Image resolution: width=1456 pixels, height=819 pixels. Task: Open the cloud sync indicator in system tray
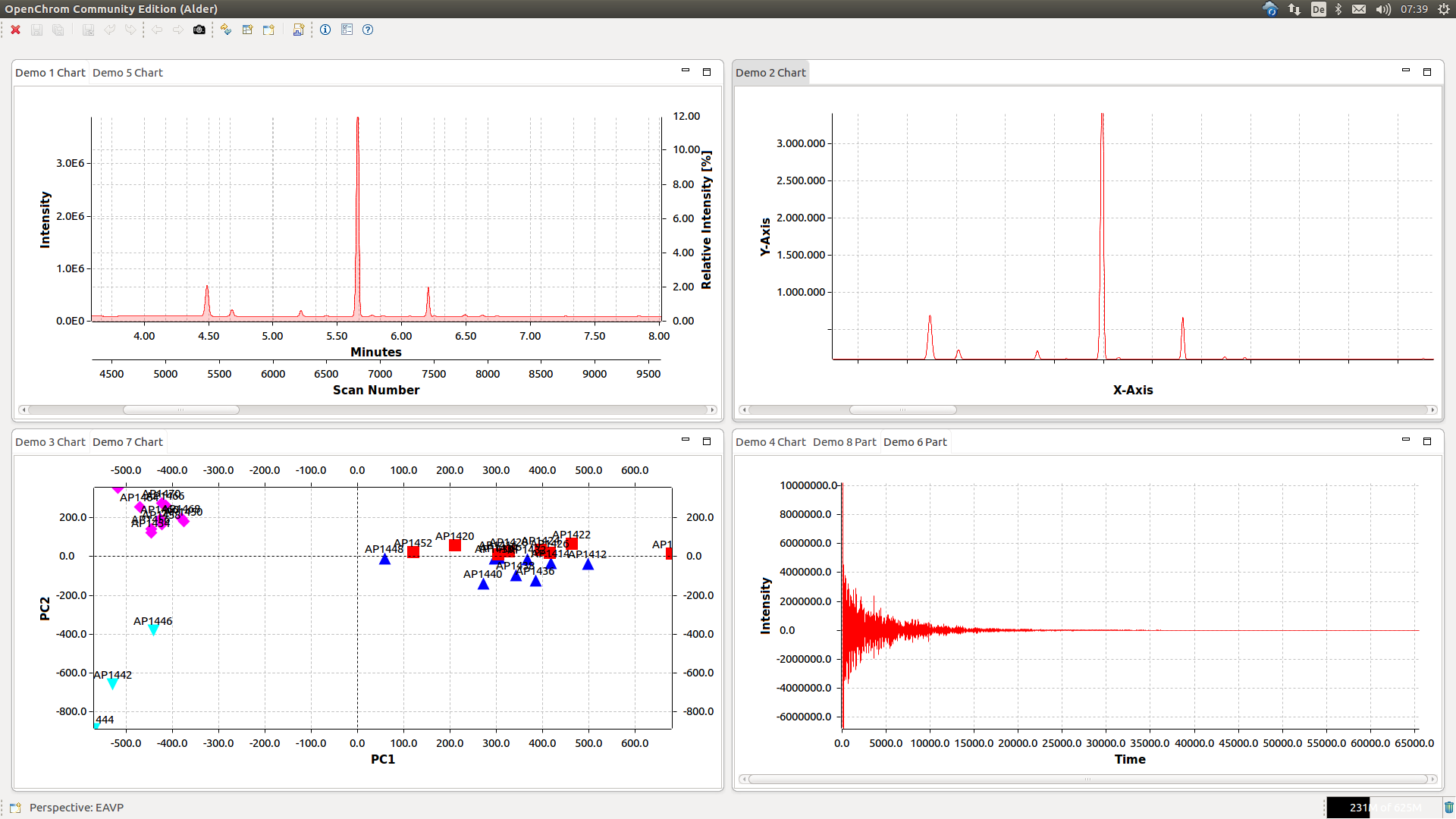coord(1270,9)
